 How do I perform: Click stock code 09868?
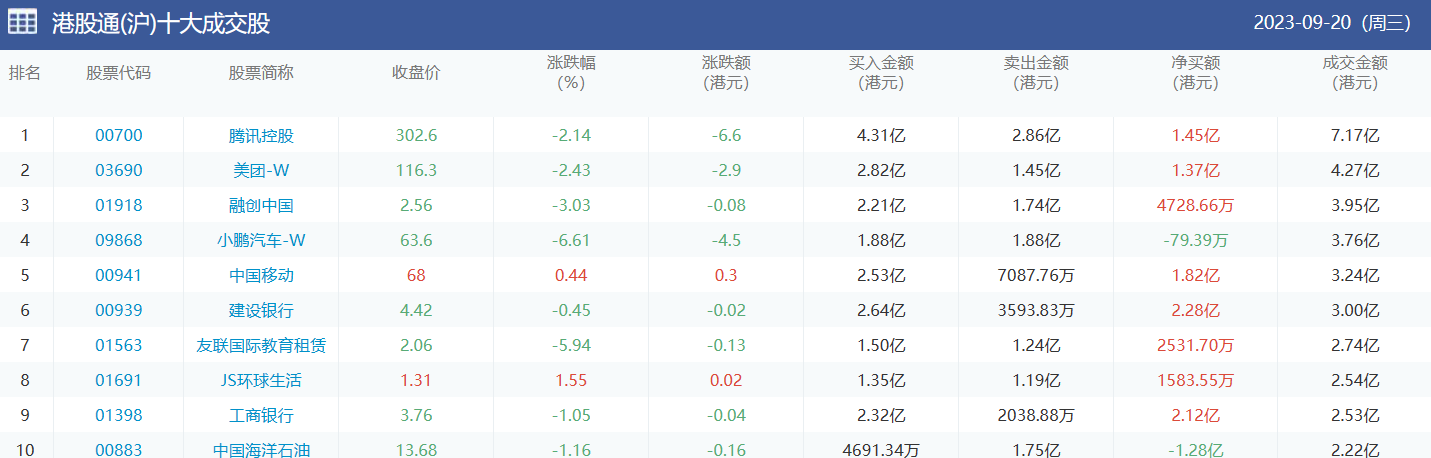tap(119, 240)
